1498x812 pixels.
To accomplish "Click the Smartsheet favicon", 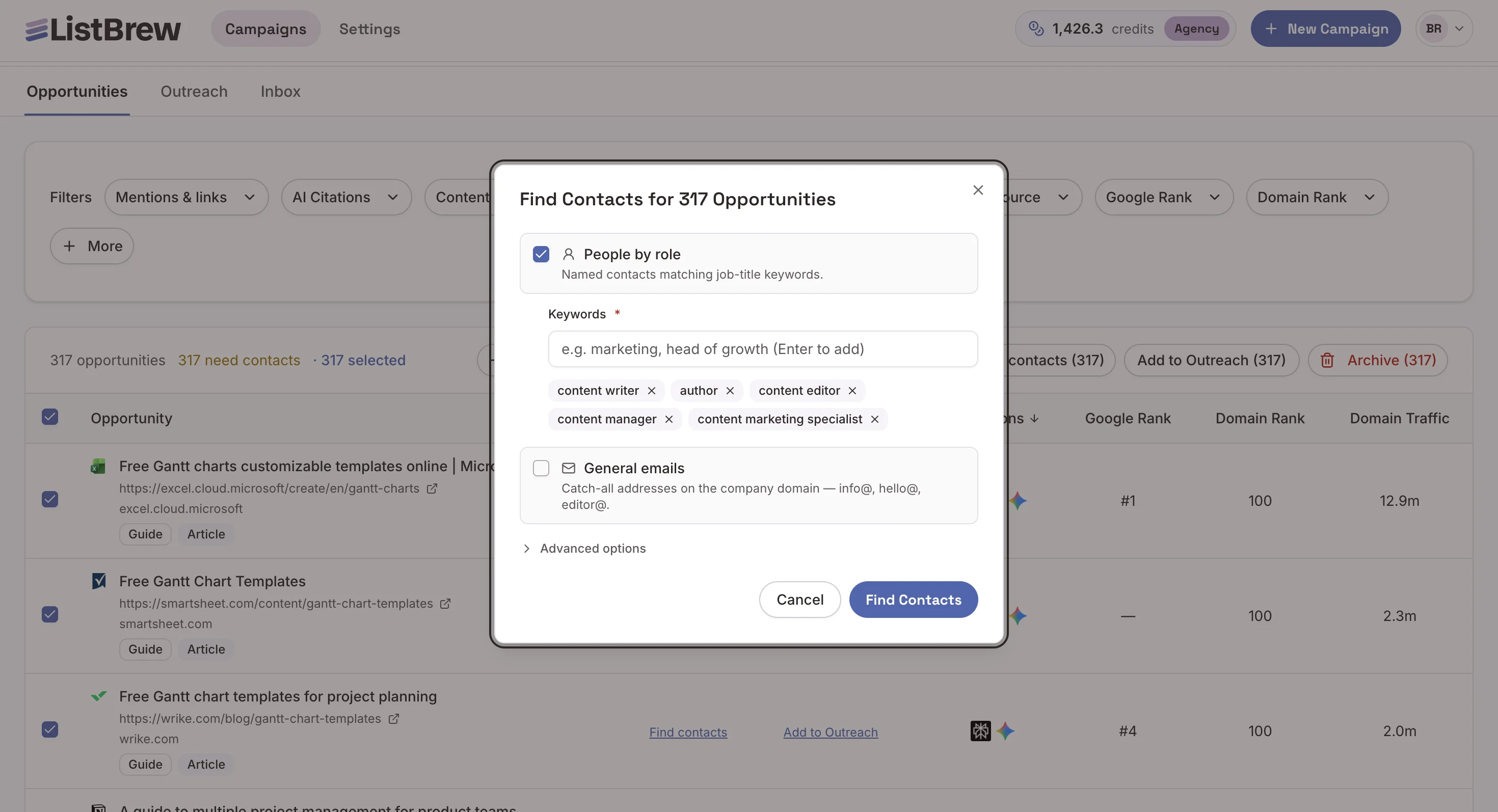I will [99, 581].
